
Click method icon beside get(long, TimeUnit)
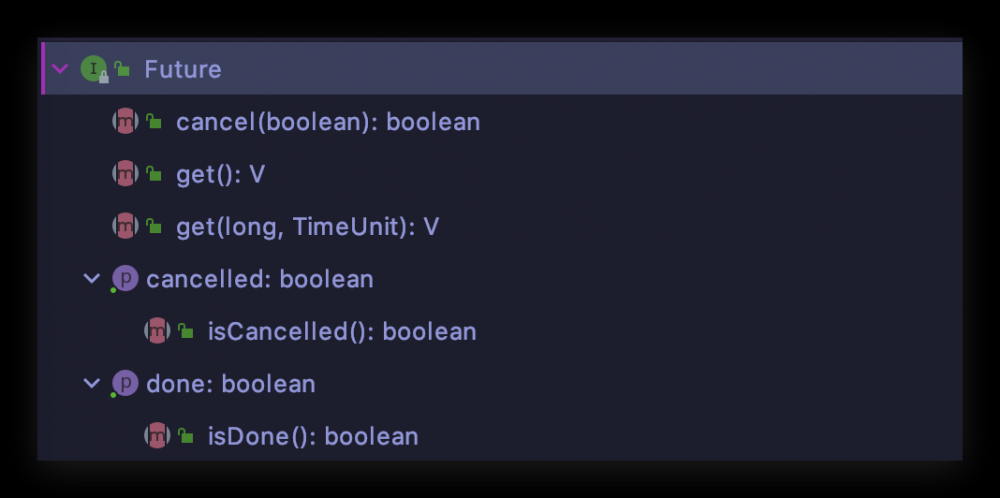click(x=125, y=227)
